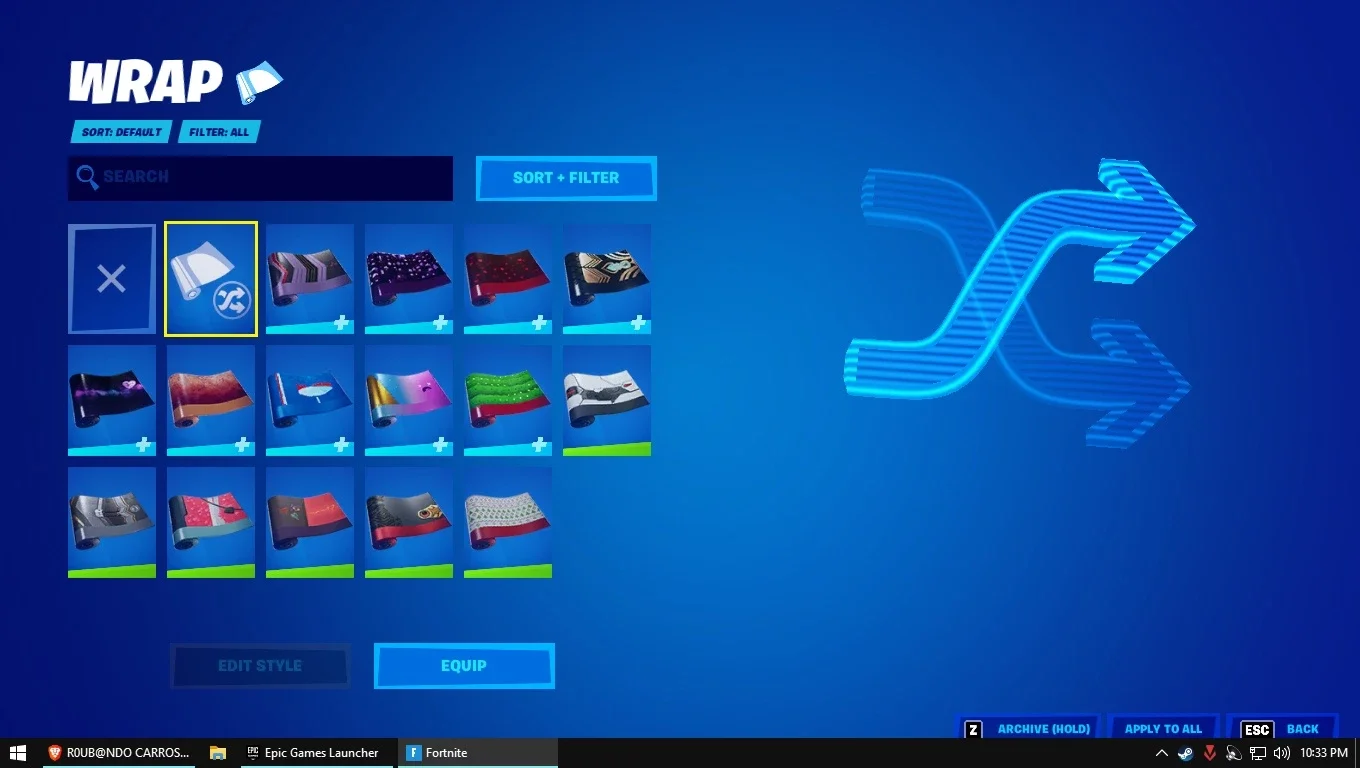The width and height of the screenshot is (1360, 768).
Task: Focus the wrap Search field
Action: pos(260,178)
